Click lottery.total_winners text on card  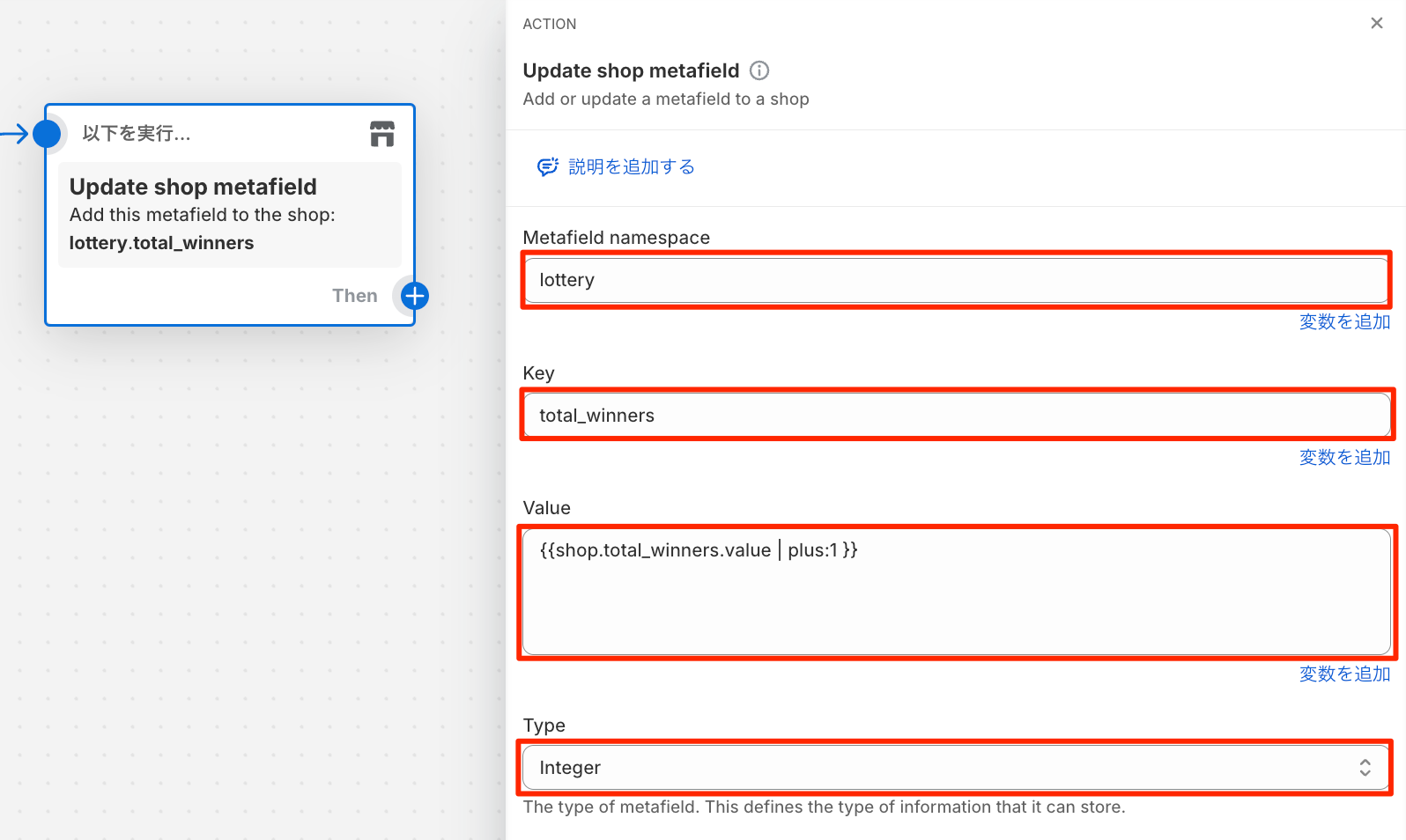161,243
